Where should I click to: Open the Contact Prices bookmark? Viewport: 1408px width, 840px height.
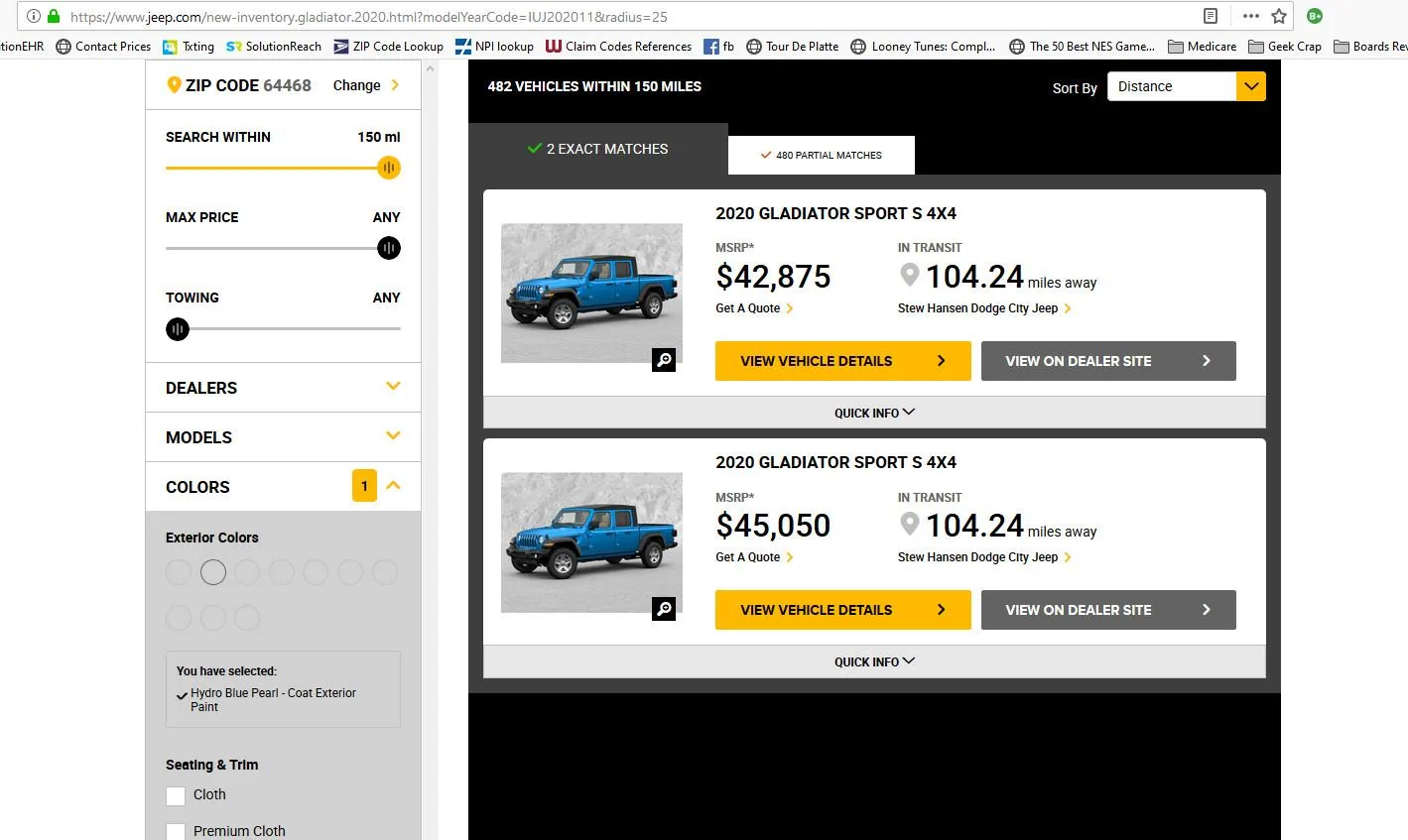pyautogui.click(x=103, y=46)
